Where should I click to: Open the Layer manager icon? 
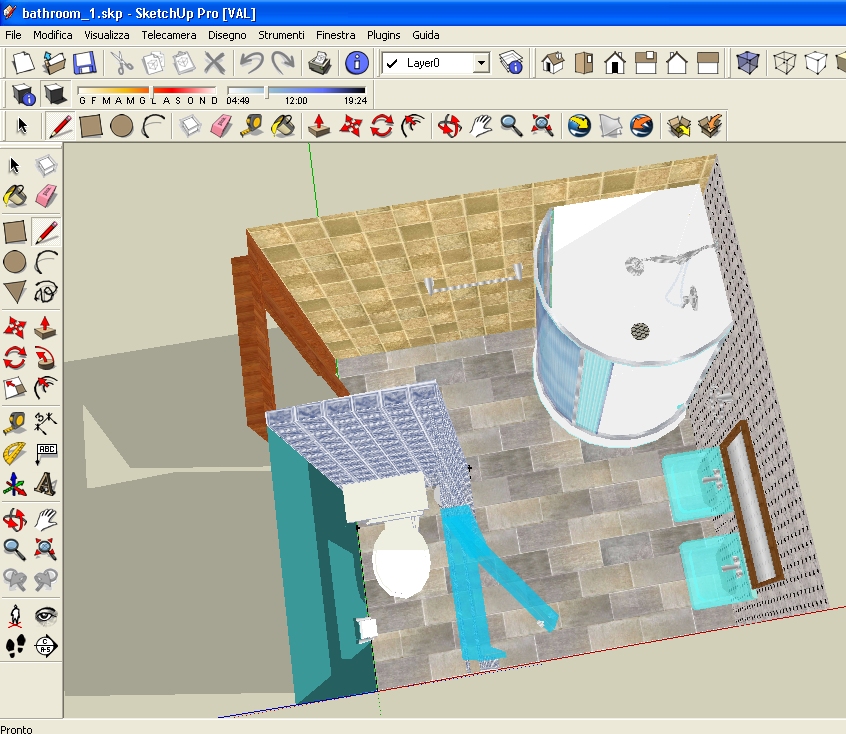(x=511, y=63)
